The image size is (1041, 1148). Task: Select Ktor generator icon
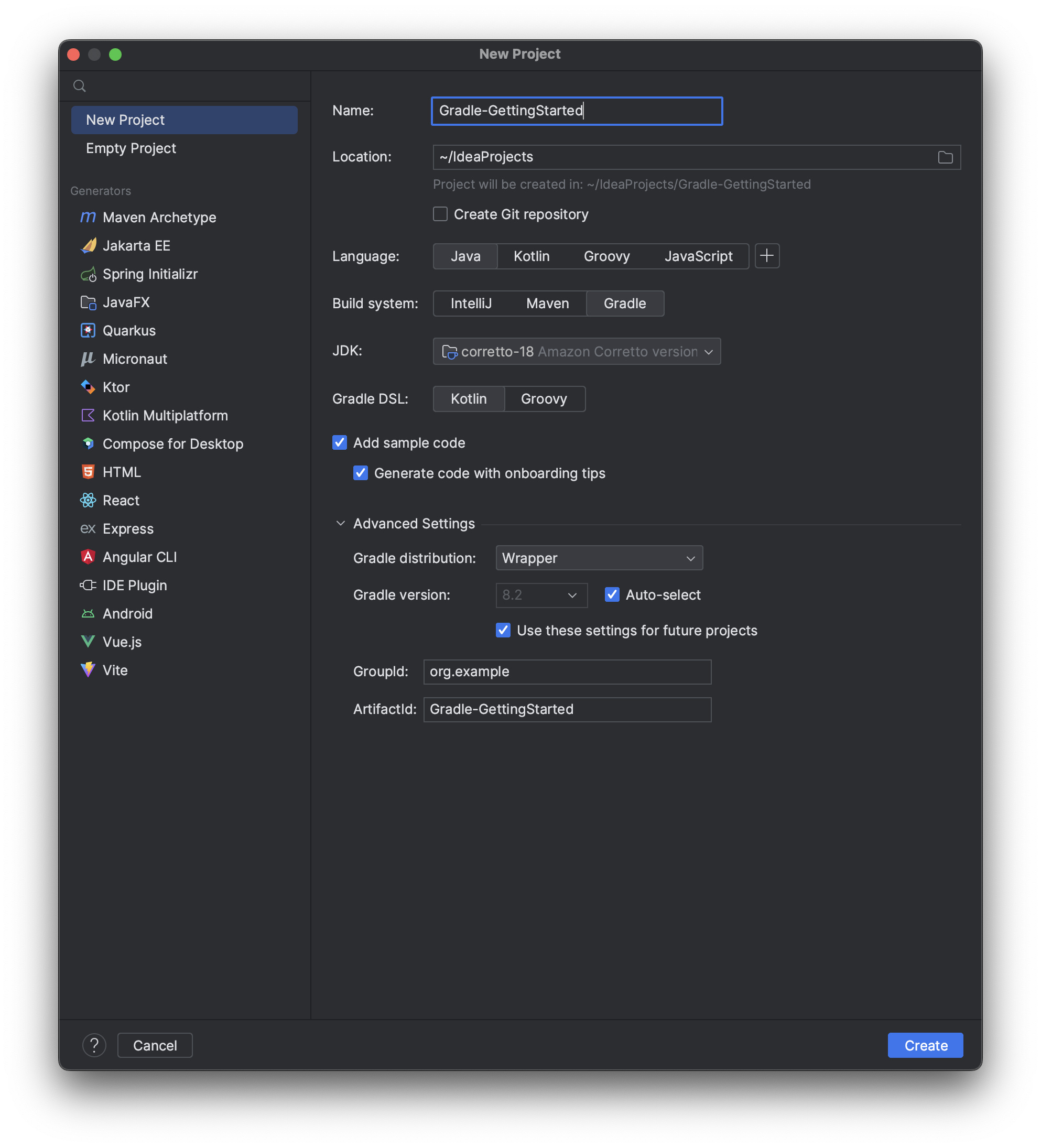pos(88,387)
